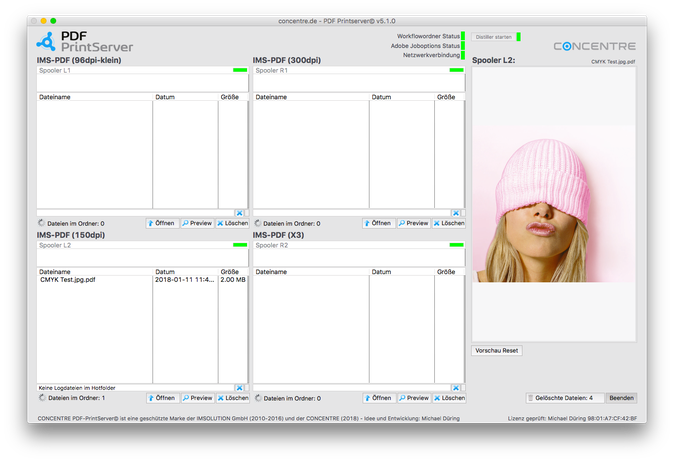The image size is (674, 462).
Task: Clear the log line under the 300dpi list
Action: tap(456, 213)
